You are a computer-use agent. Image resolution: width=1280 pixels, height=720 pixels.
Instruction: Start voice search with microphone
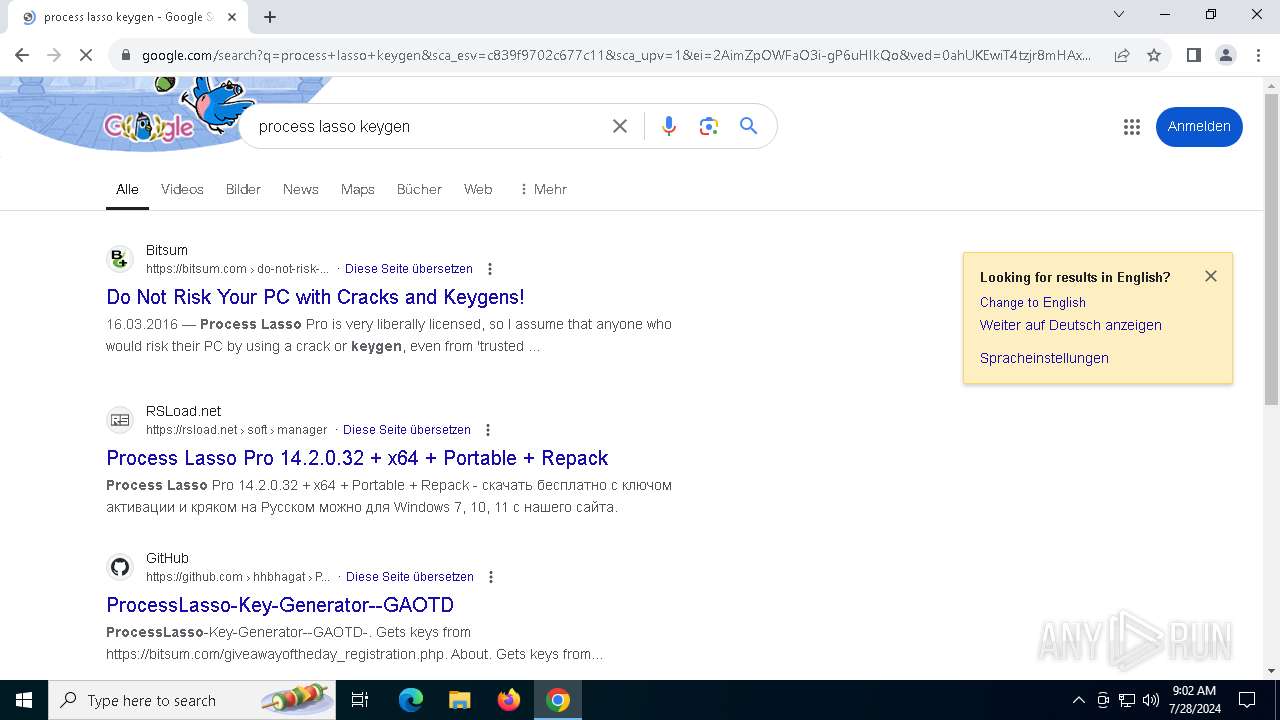[x=669, y=126]
